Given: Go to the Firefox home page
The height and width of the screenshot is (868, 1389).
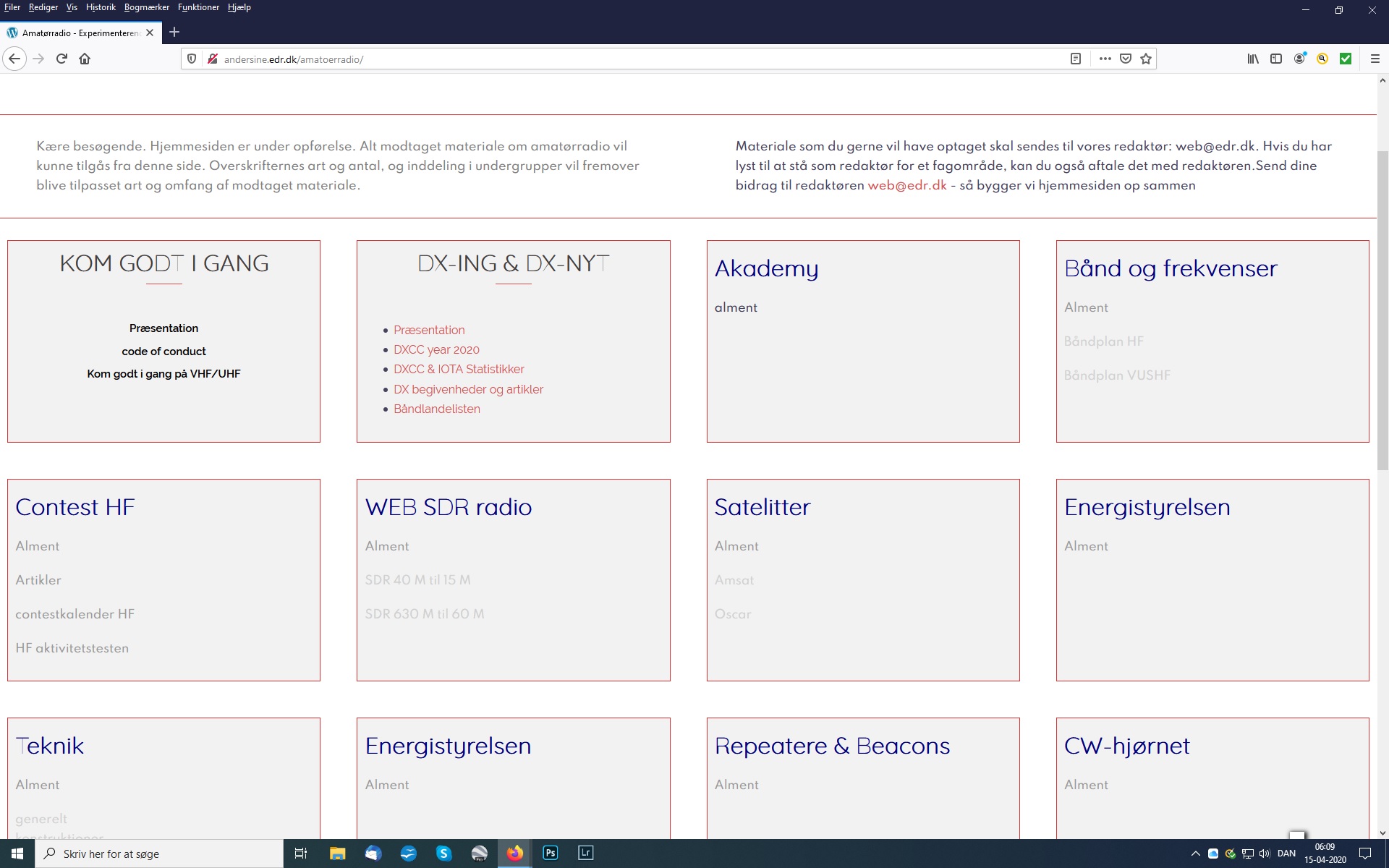Looking at the screenshot, I should point(85,59).
